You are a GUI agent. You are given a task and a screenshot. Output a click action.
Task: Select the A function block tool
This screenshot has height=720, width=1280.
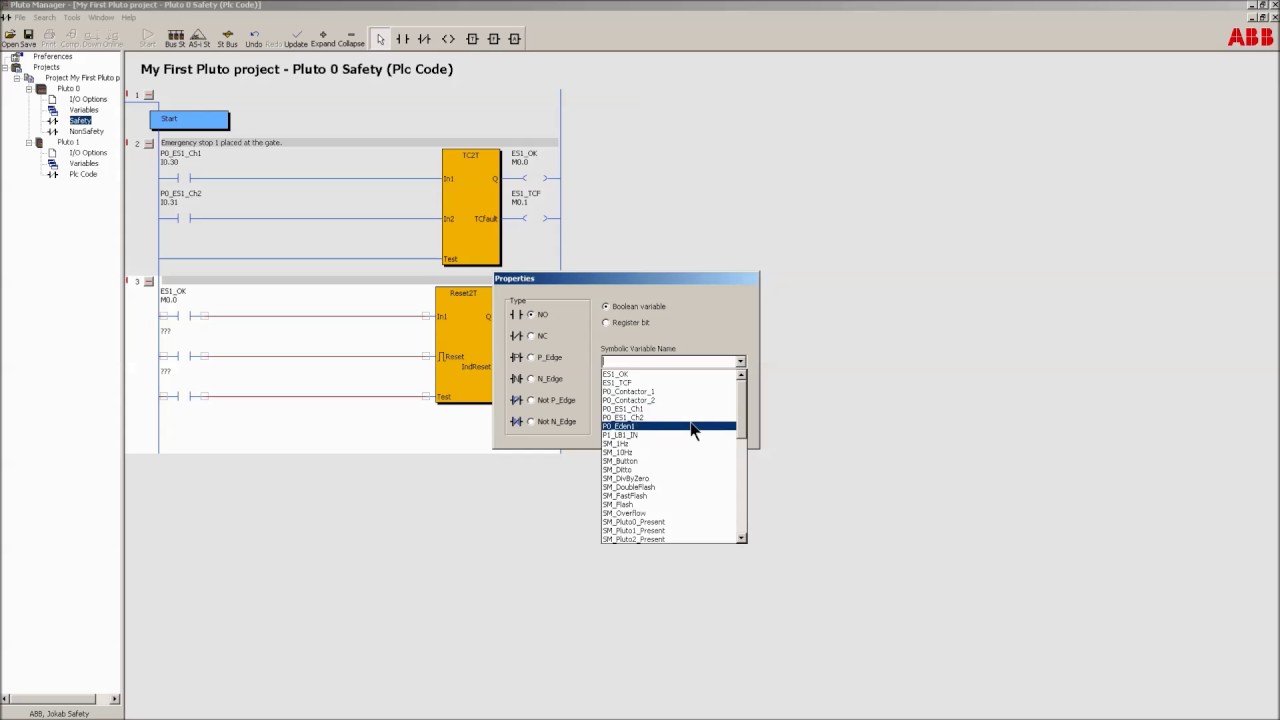[x=514, y=39]
